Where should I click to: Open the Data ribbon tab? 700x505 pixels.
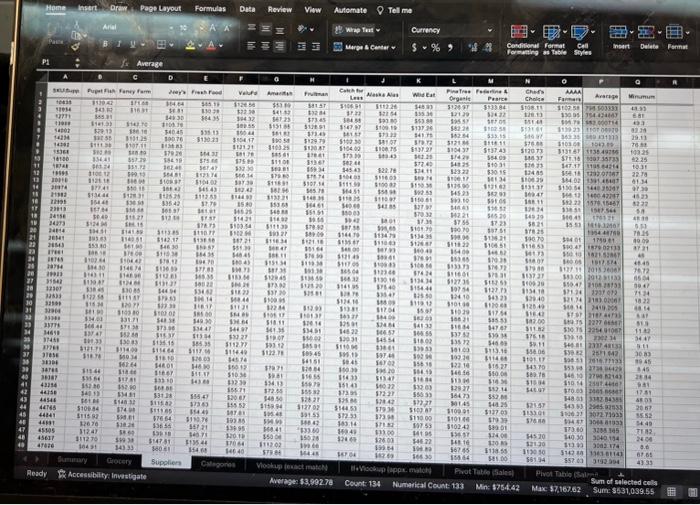(247, 9)
